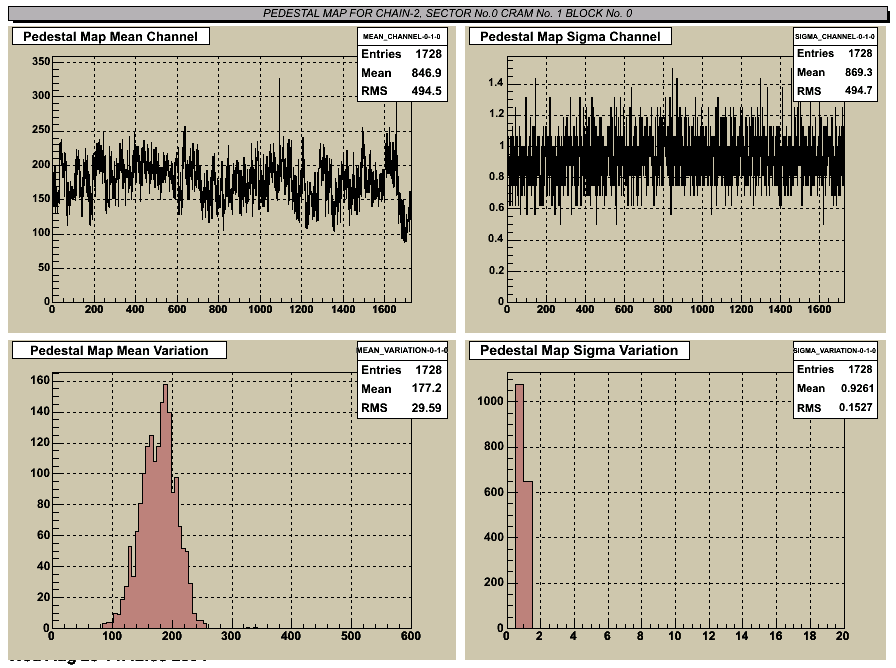Select the 'Pedestal Map Mean Variation' title box
896x668 pixels.
pyautogui.click(x=119, y=350)
